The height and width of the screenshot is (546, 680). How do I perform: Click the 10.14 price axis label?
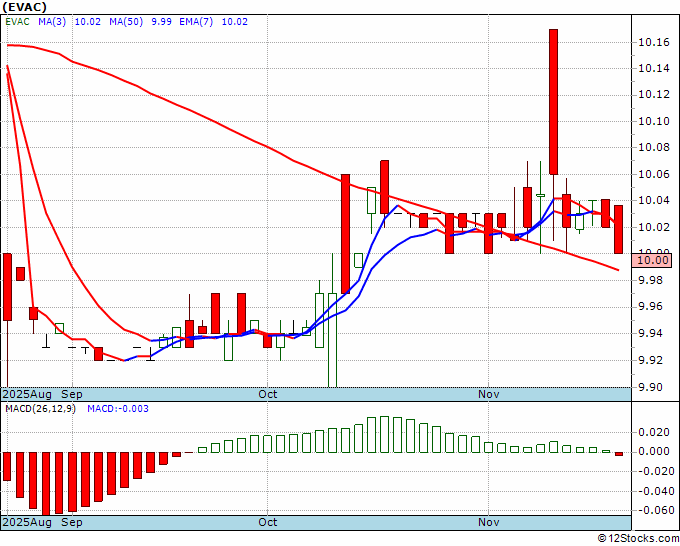tap(654, 69)
